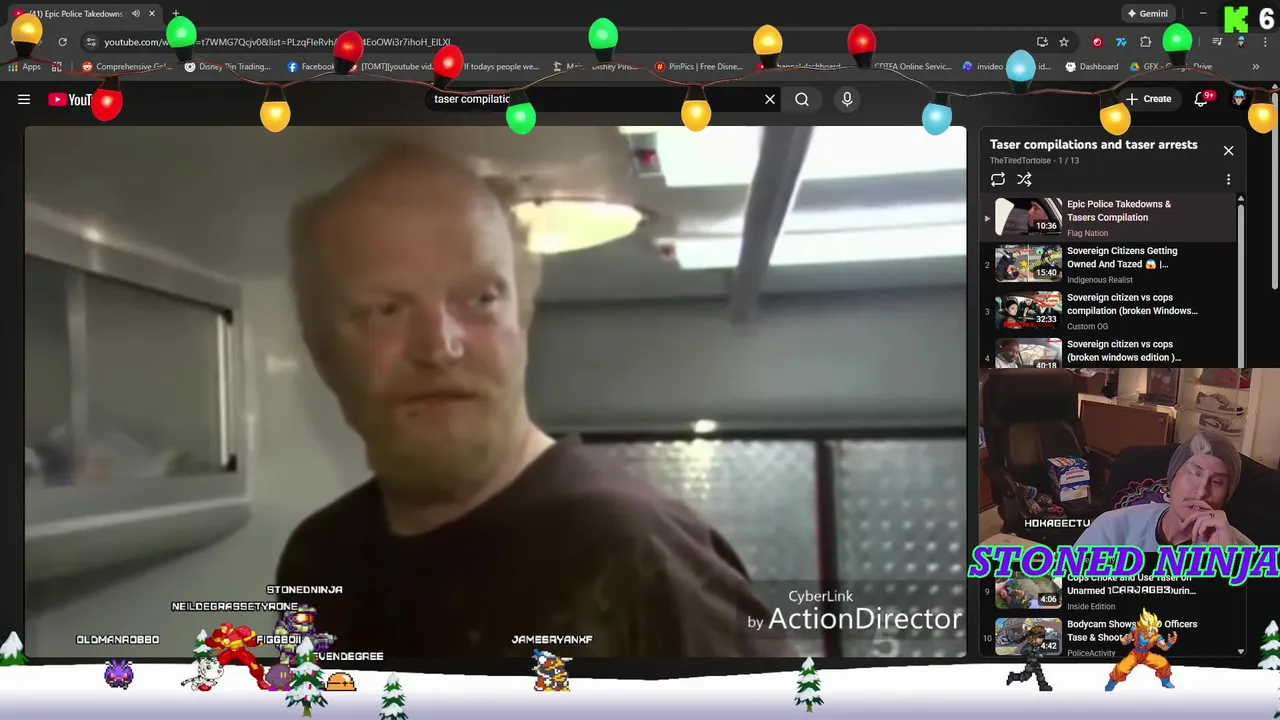Image resolution: width=1280 pixels, height=720 pixels.
Task: Open the 4:06 Inside Edition video thumbnail
Action: point(1028,592)
